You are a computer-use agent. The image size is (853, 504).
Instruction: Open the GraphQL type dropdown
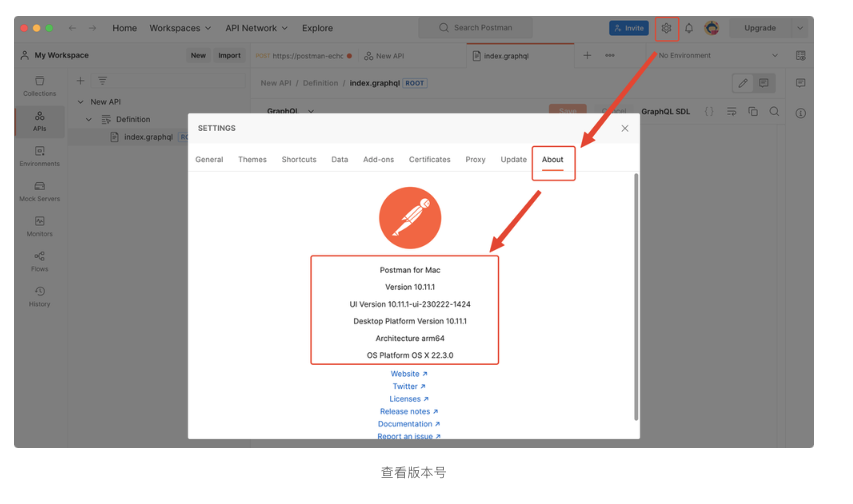pyautogui.click(x=290, y=111)
